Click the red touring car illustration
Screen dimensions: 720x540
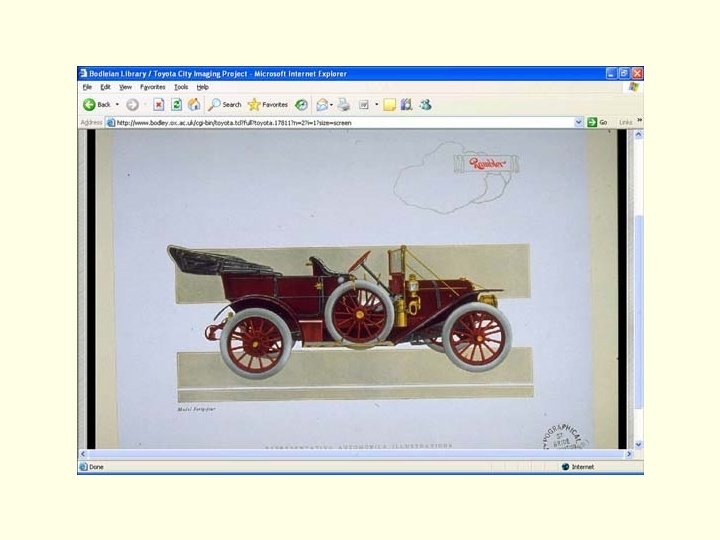point(340,311)
